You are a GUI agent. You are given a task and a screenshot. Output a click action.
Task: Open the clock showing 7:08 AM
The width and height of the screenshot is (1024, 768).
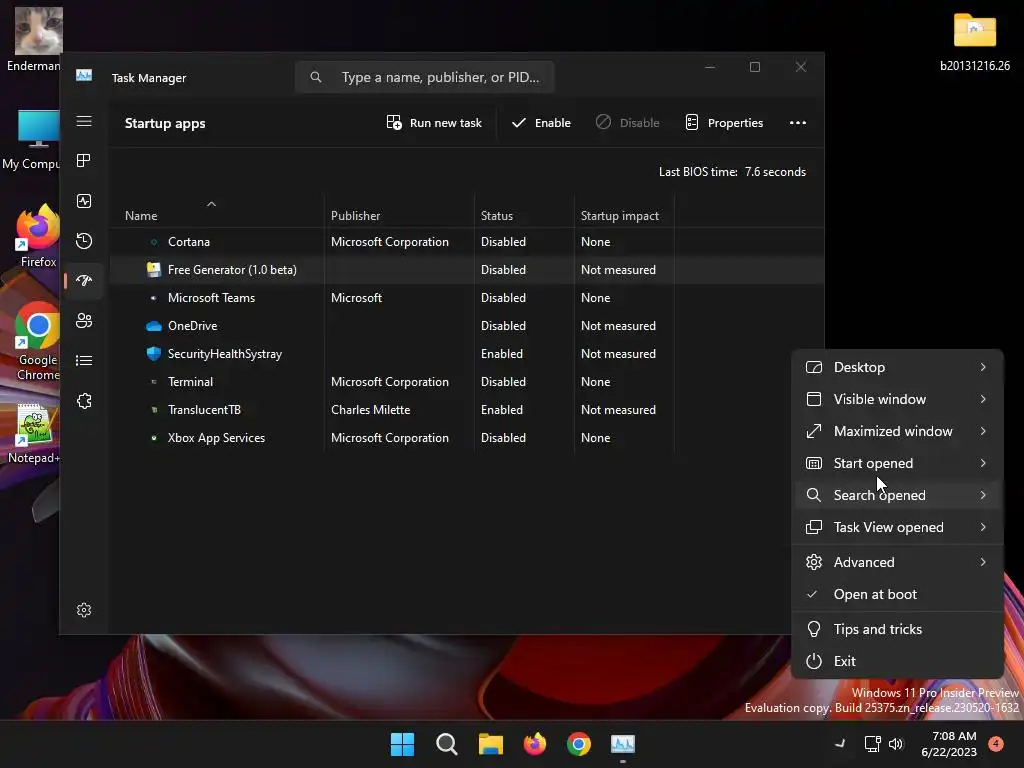pos(949,744)
